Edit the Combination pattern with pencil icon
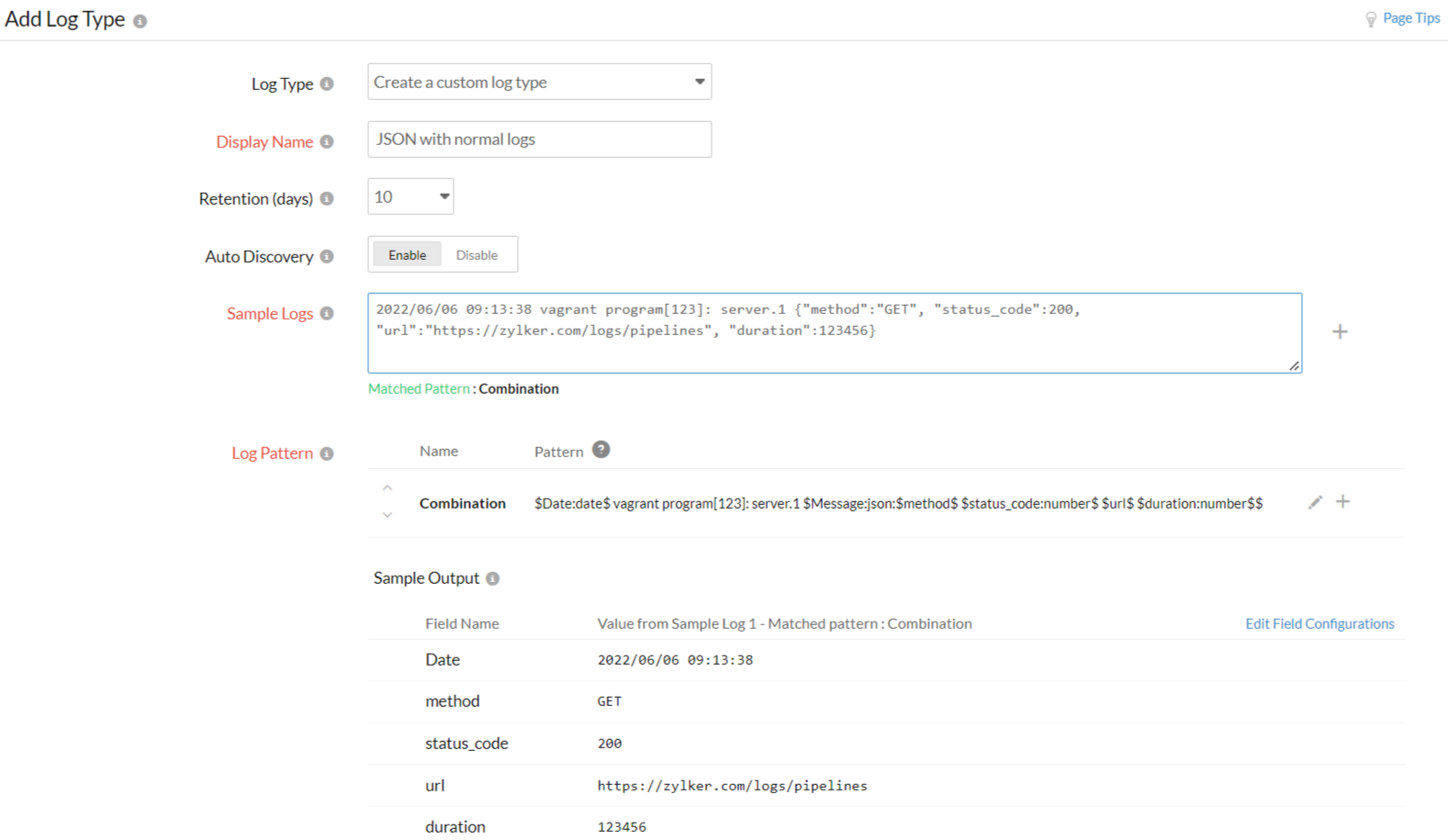This screenshot has height=840, width=1448. pos(1315,502)
